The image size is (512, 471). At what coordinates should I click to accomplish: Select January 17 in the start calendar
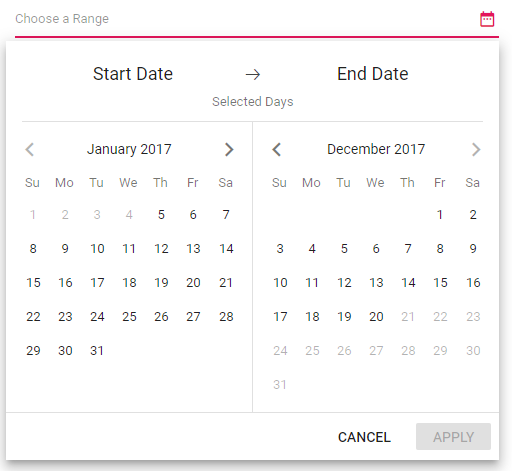(97, 283)
